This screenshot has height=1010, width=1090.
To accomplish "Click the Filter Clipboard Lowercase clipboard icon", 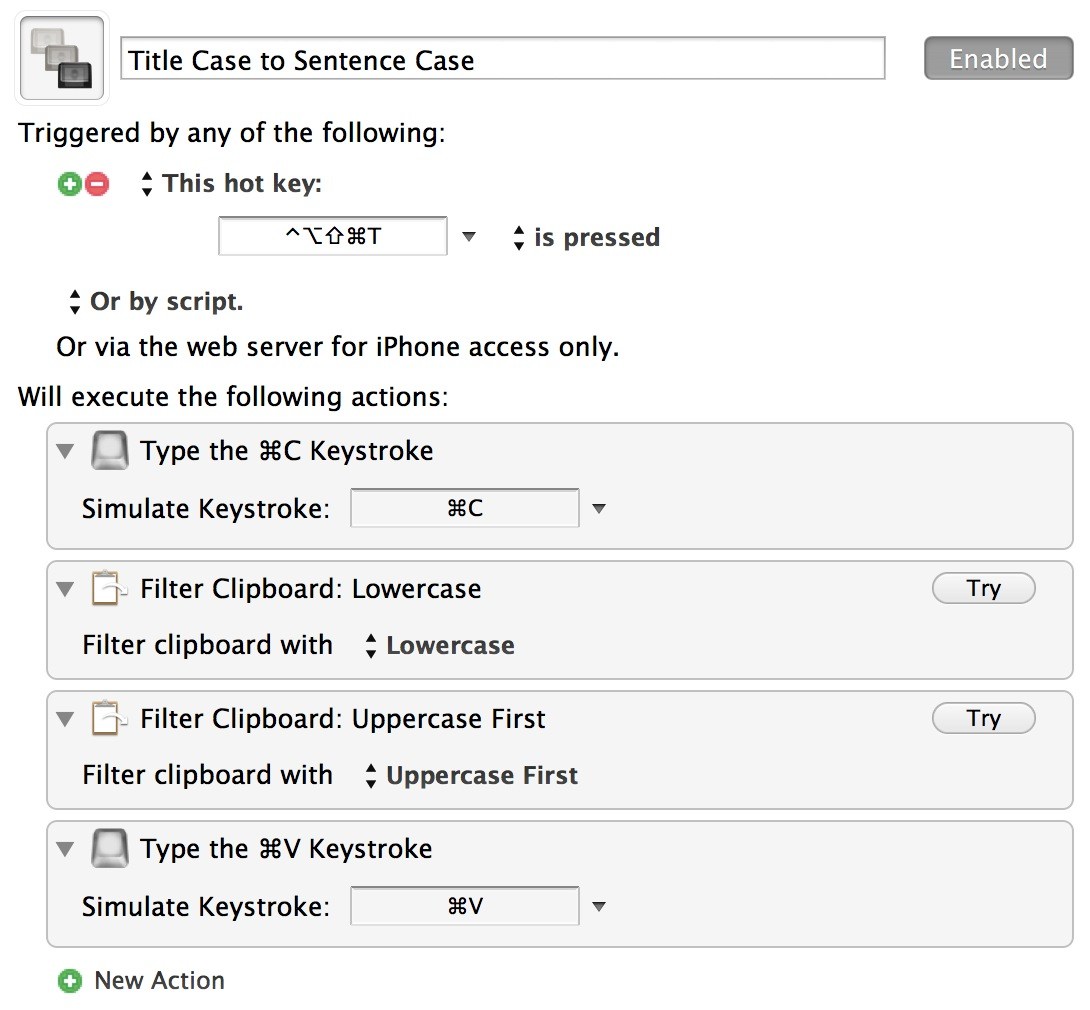I will point(110,588).
